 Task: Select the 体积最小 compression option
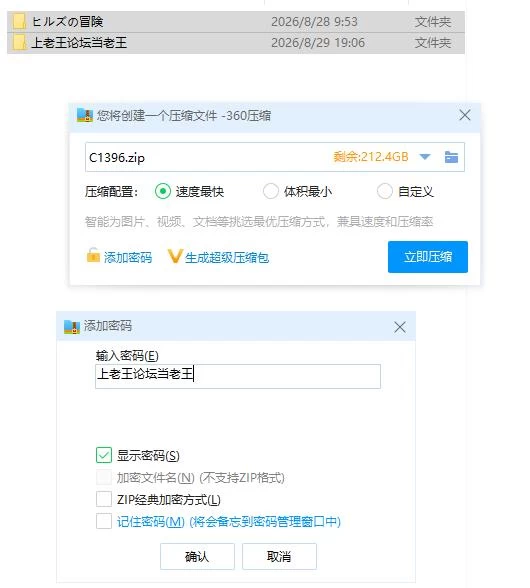[x=270, y=191]
